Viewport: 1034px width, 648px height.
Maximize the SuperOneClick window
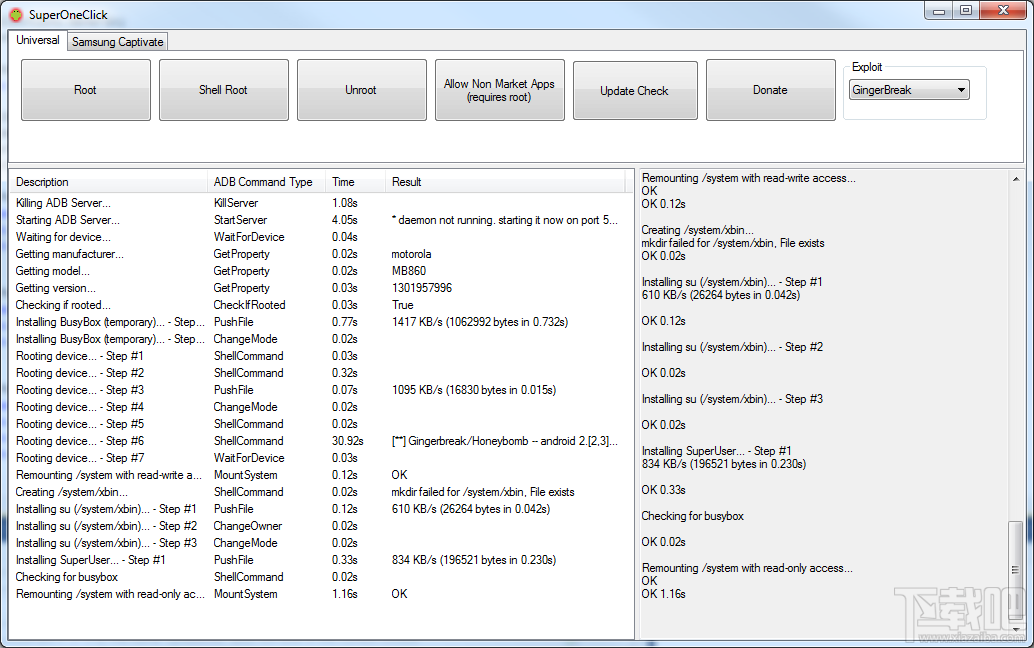[x=966, y=11]
